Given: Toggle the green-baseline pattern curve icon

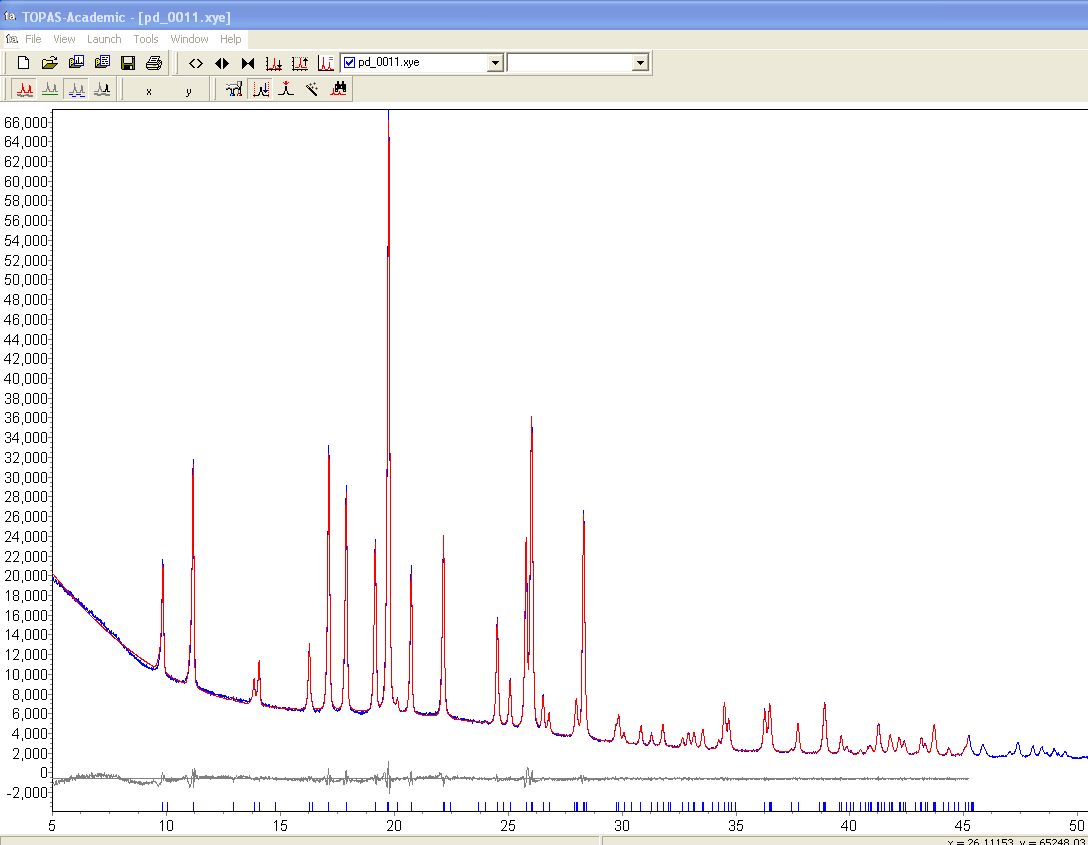Looking at the screenshot, I should pyautogui.click(x=50, y=89).
